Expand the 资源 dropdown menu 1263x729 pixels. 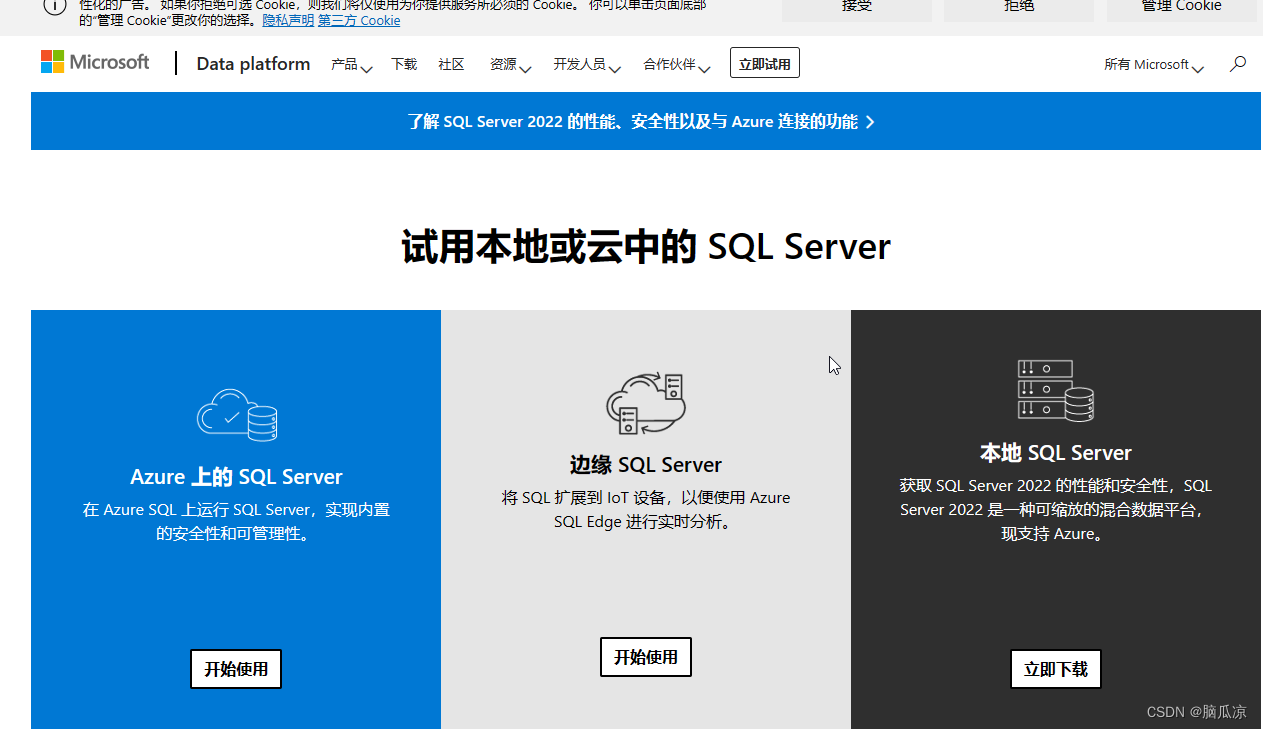pos(510,64)
